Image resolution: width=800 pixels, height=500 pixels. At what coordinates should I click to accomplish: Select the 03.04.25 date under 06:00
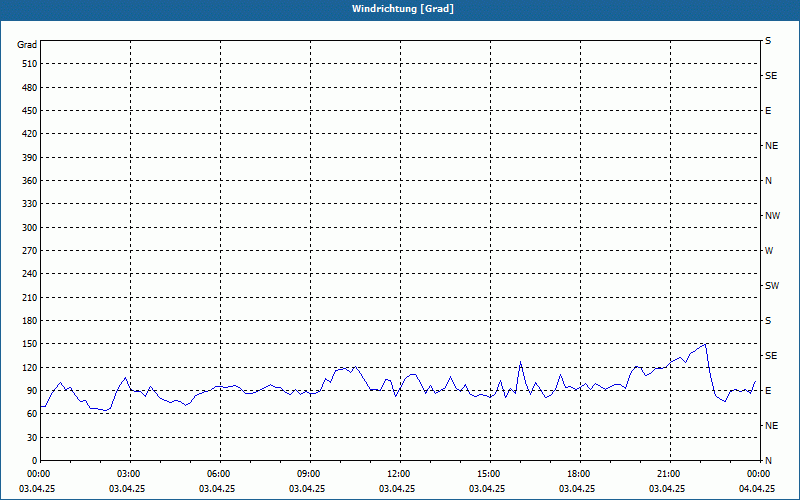point(217,488)
